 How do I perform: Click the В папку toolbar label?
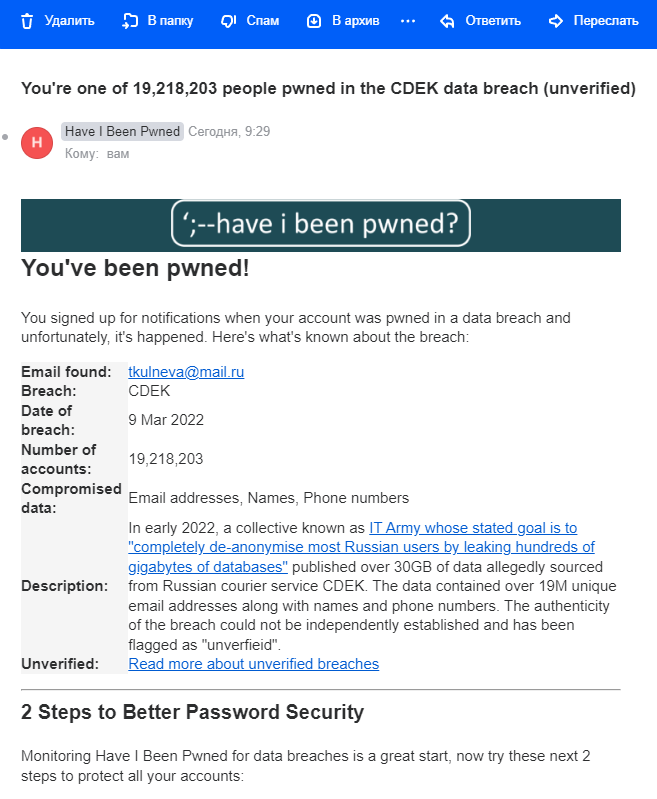pyautogui.click(x=170, y=21)
